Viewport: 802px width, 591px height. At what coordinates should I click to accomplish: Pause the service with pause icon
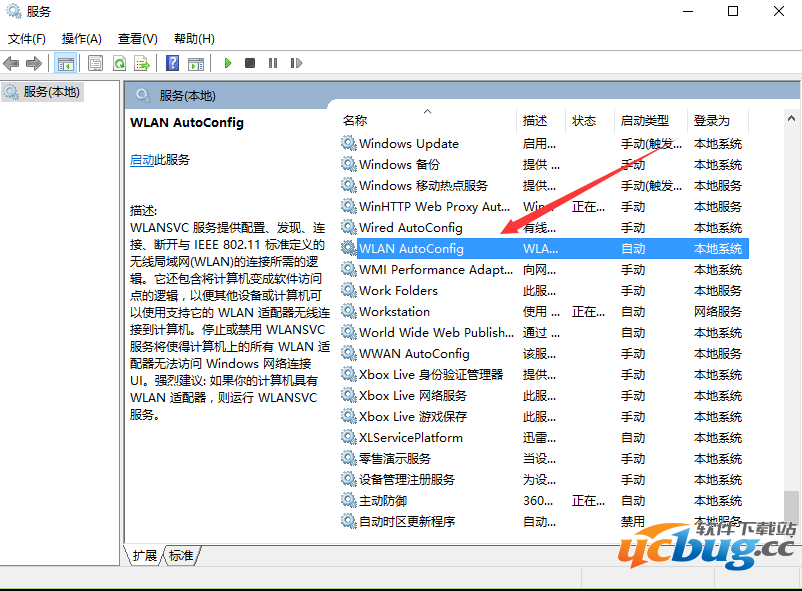[x=273, y=63]
